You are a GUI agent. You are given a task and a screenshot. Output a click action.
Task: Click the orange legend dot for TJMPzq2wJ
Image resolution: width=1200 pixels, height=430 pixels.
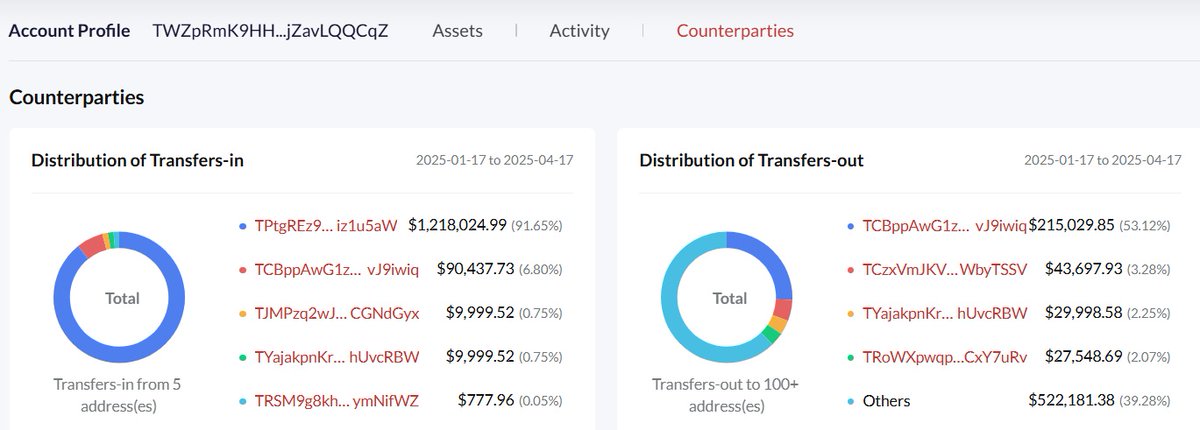pos(242,314)
